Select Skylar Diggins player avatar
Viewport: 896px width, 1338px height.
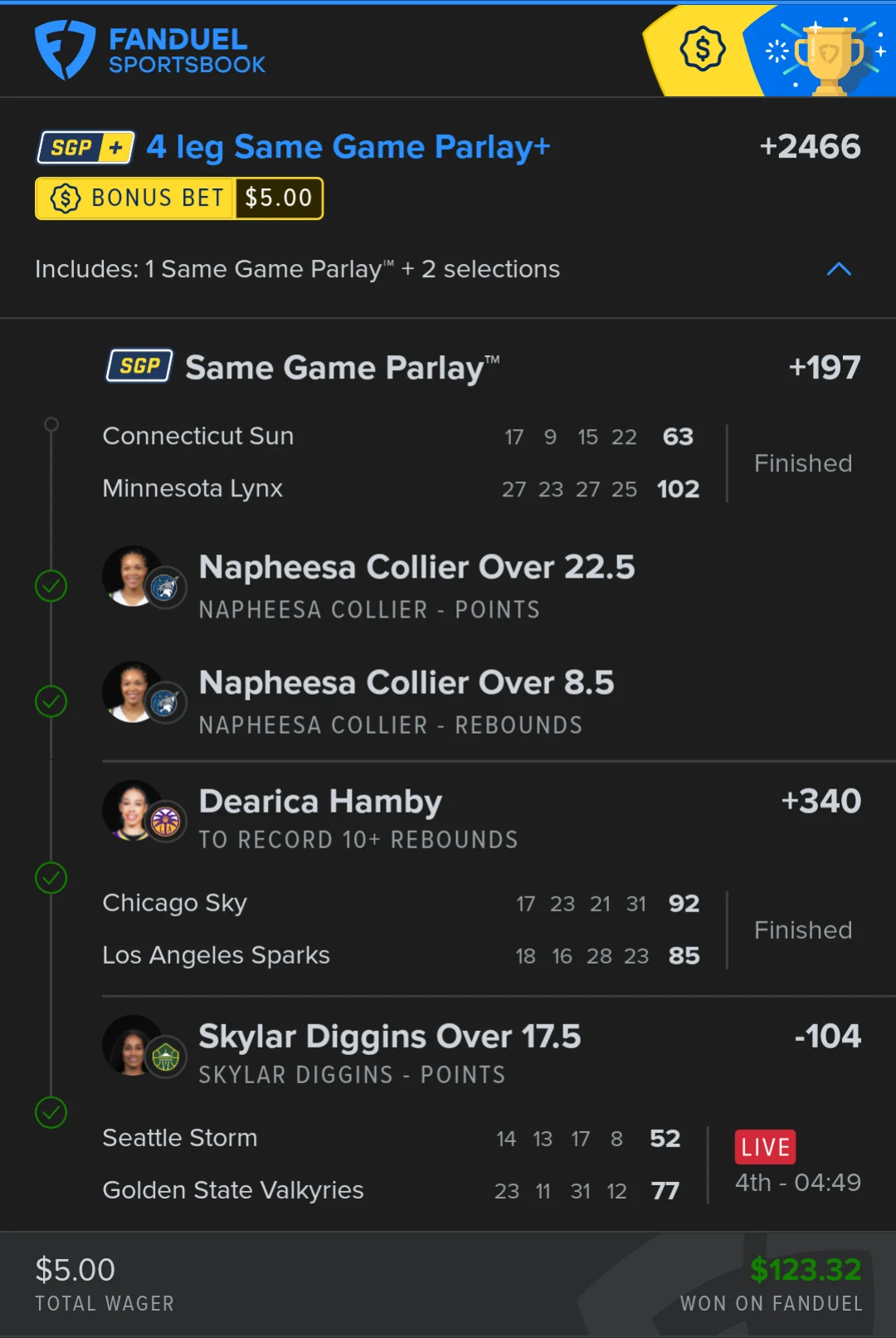point(144,1046)
